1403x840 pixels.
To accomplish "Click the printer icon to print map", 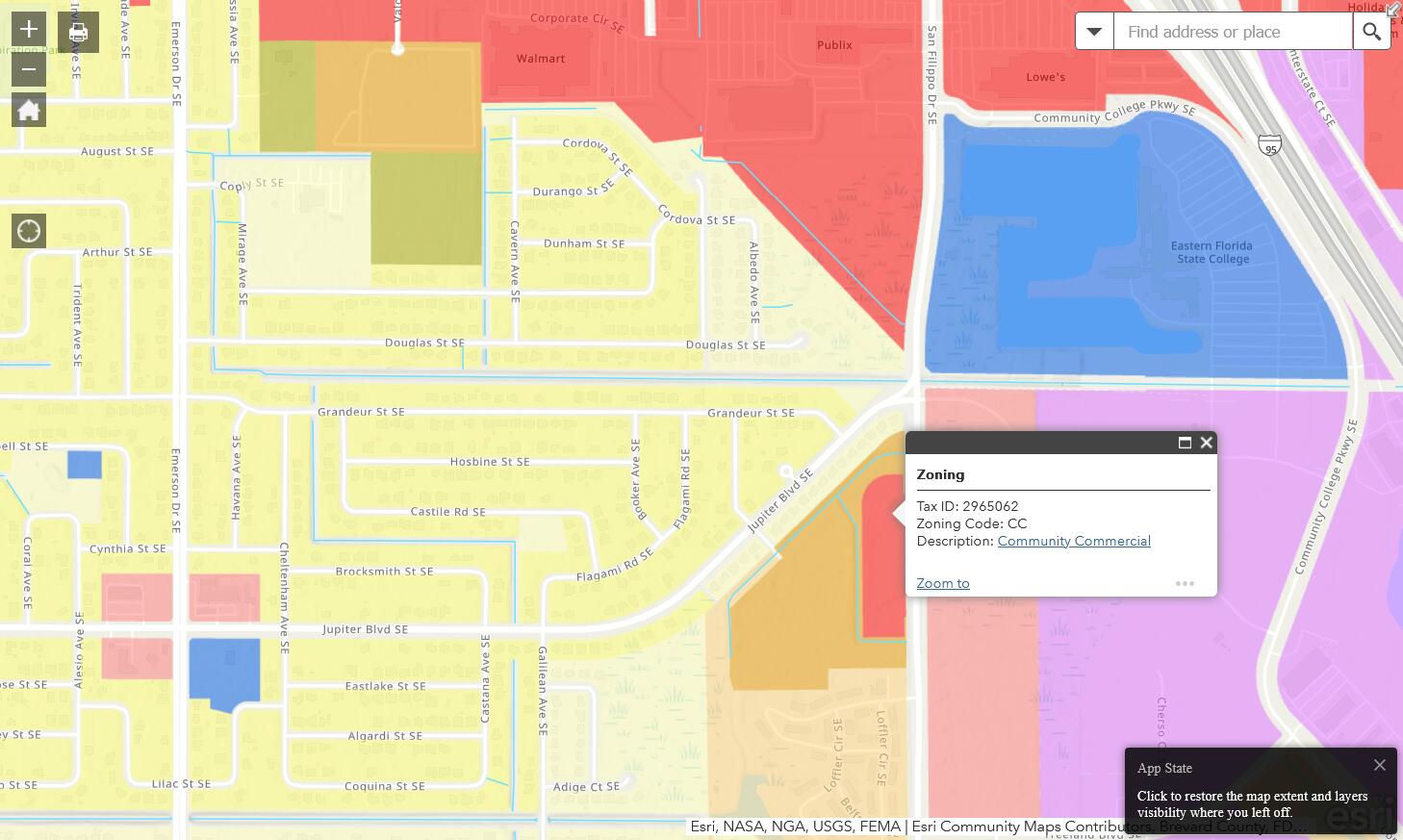I will tap(78, 32).
